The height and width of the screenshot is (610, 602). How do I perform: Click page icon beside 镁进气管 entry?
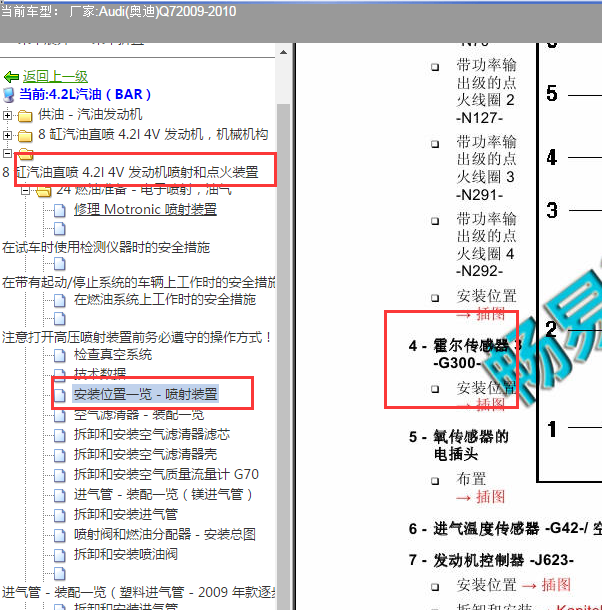pyautogui.click(x=59, y=495)
